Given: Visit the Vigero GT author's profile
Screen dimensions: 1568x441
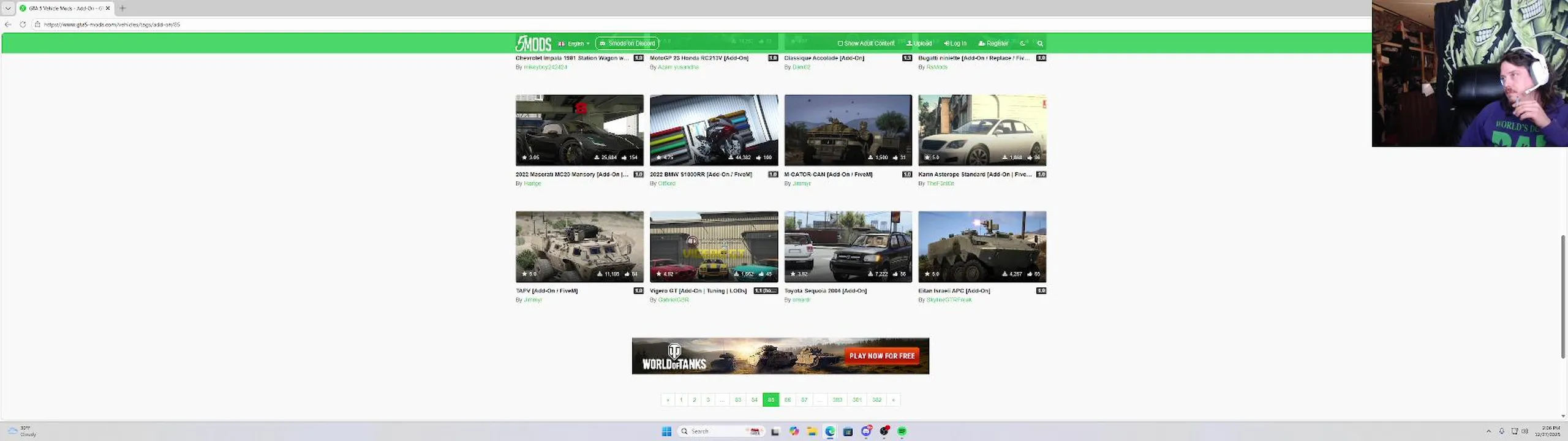Looking at the screenshot, I should pyautogui.click(x=673, y=300).
